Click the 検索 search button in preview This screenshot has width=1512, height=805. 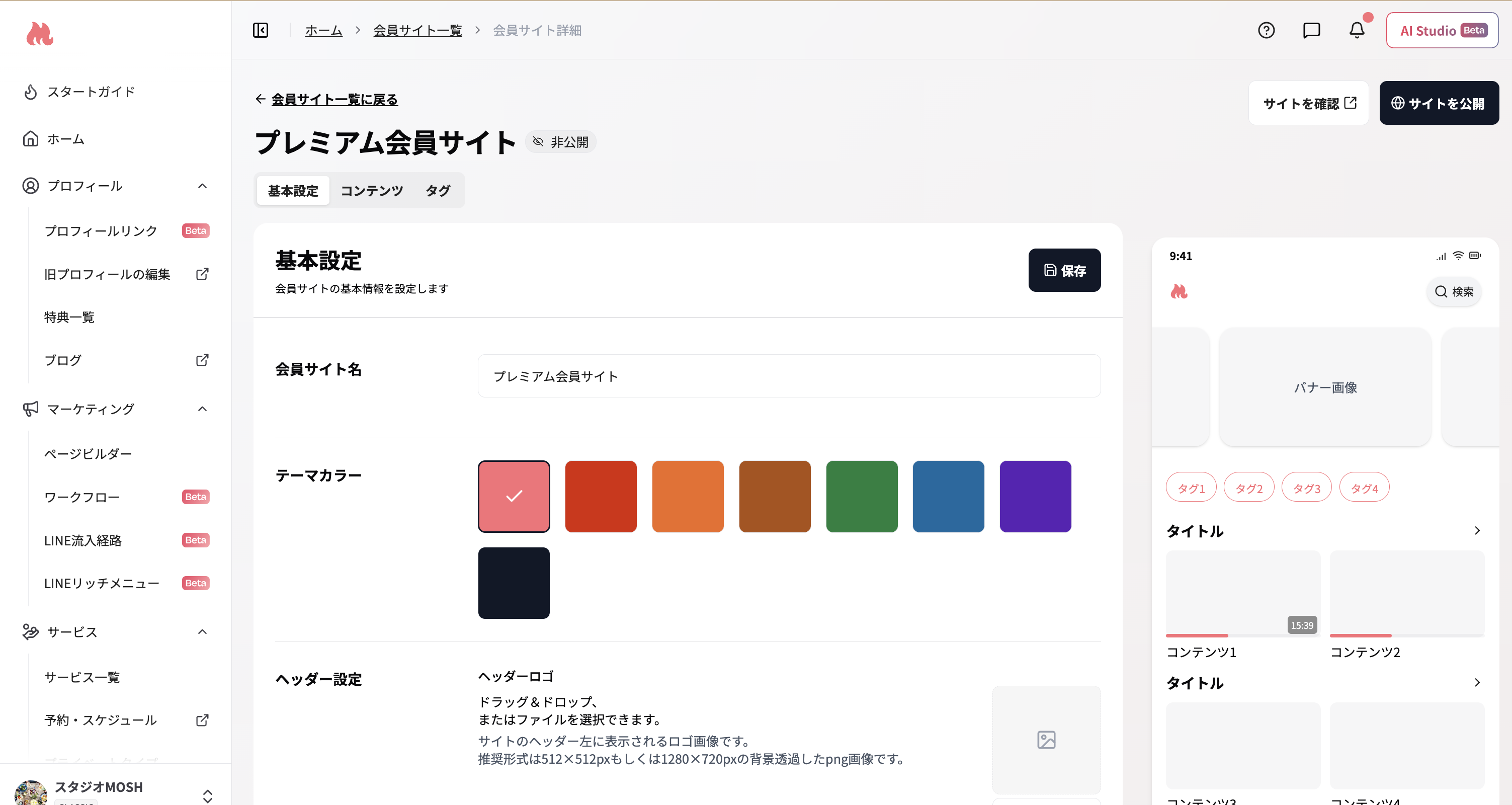click(x=1454, y=291)
